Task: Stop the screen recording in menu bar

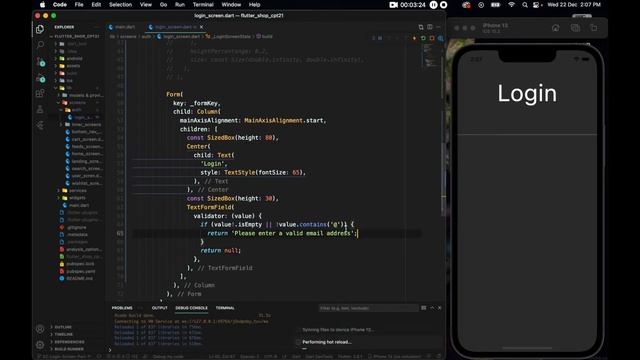Action: click(444, 5)
